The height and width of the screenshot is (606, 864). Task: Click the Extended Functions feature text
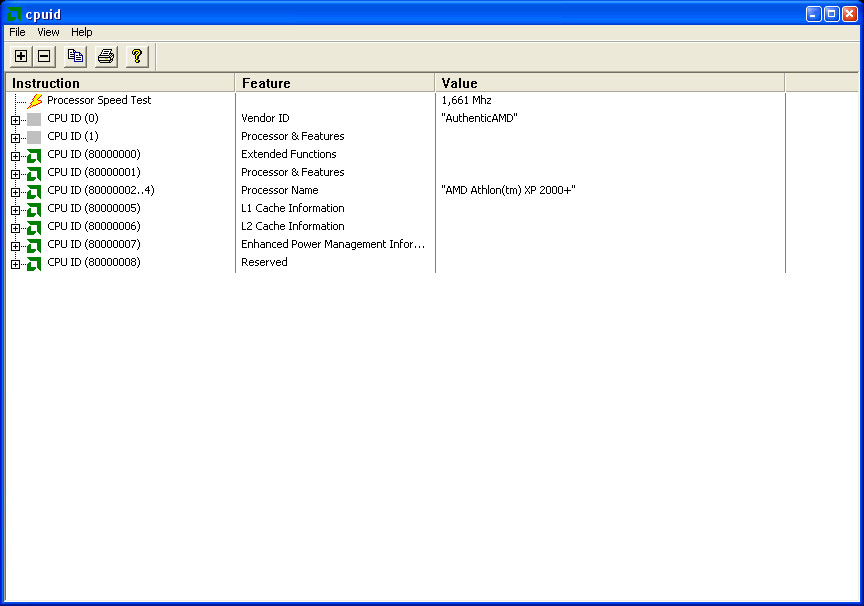tap(289, 154)
